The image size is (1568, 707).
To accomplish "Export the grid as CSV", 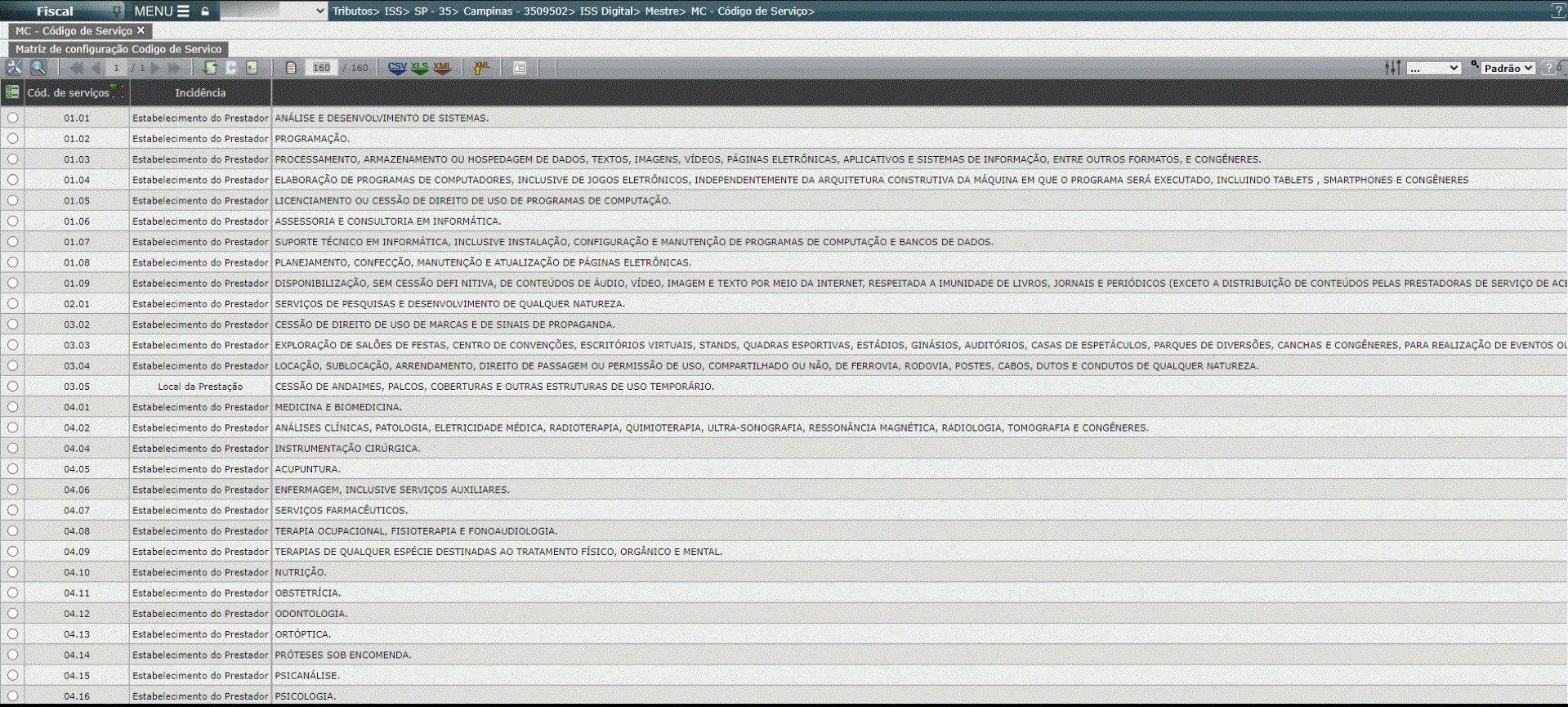I will point(397,68).
